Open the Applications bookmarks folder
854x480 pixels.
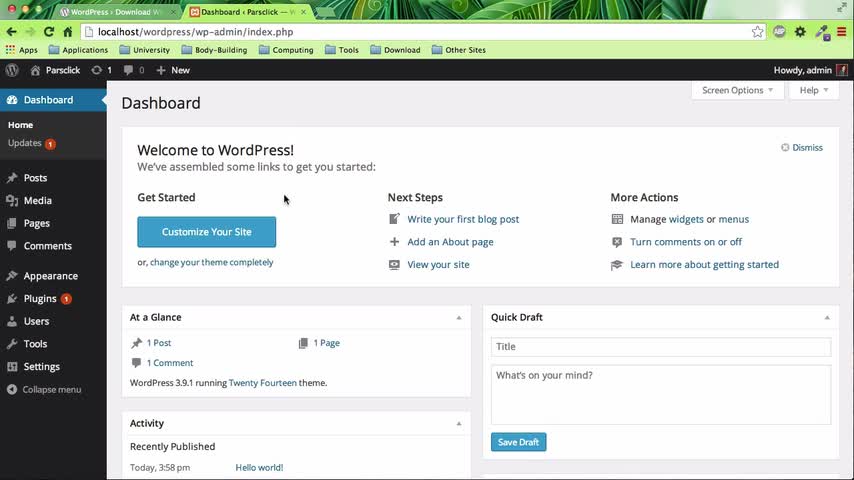(x=78, y=50)
